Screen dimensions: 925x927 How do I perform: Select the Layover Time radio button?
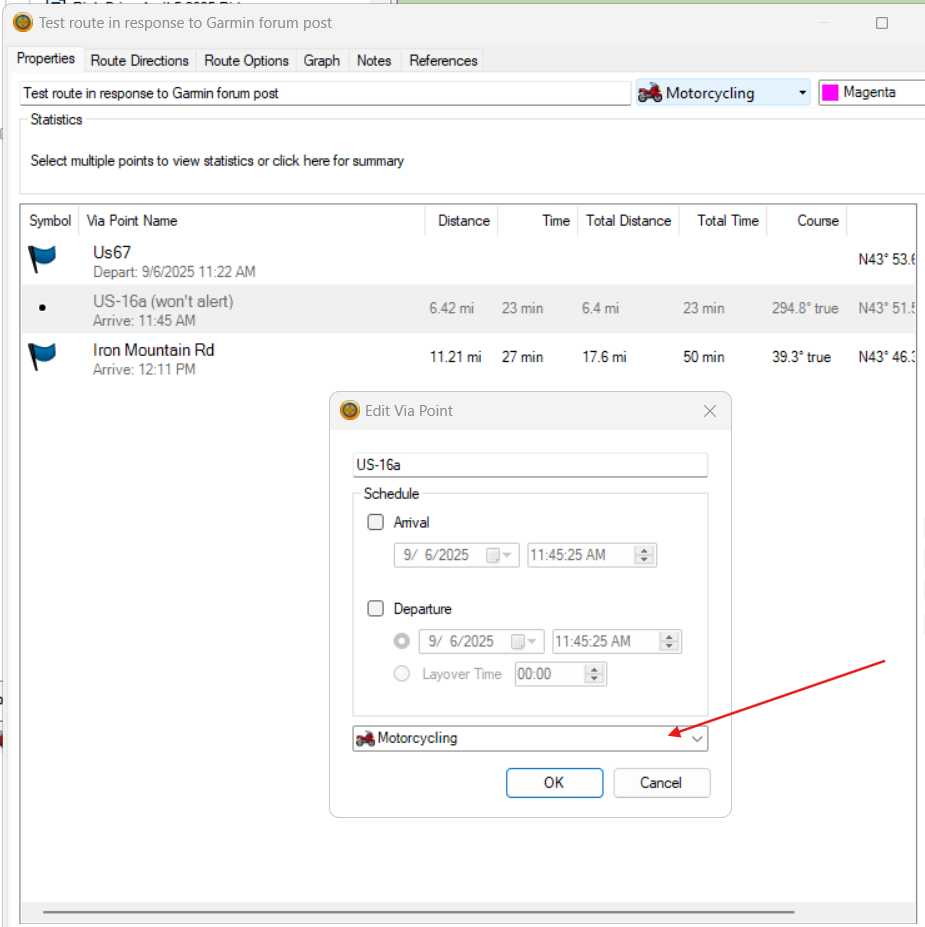[x=402, y=674]
